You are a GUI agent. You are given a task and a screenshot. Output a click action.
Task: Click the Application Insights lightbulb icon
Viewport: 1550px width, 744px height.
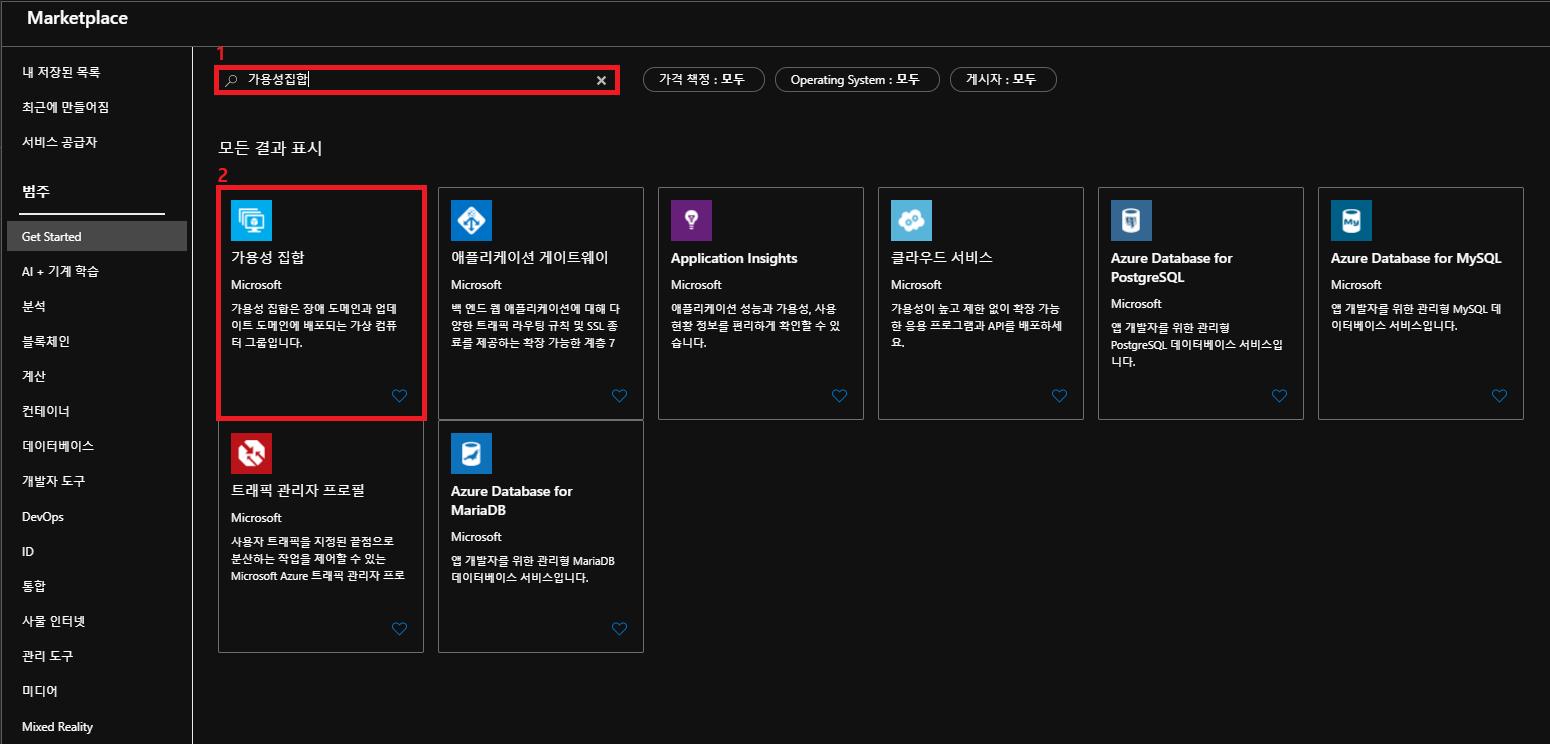(691, 220)
